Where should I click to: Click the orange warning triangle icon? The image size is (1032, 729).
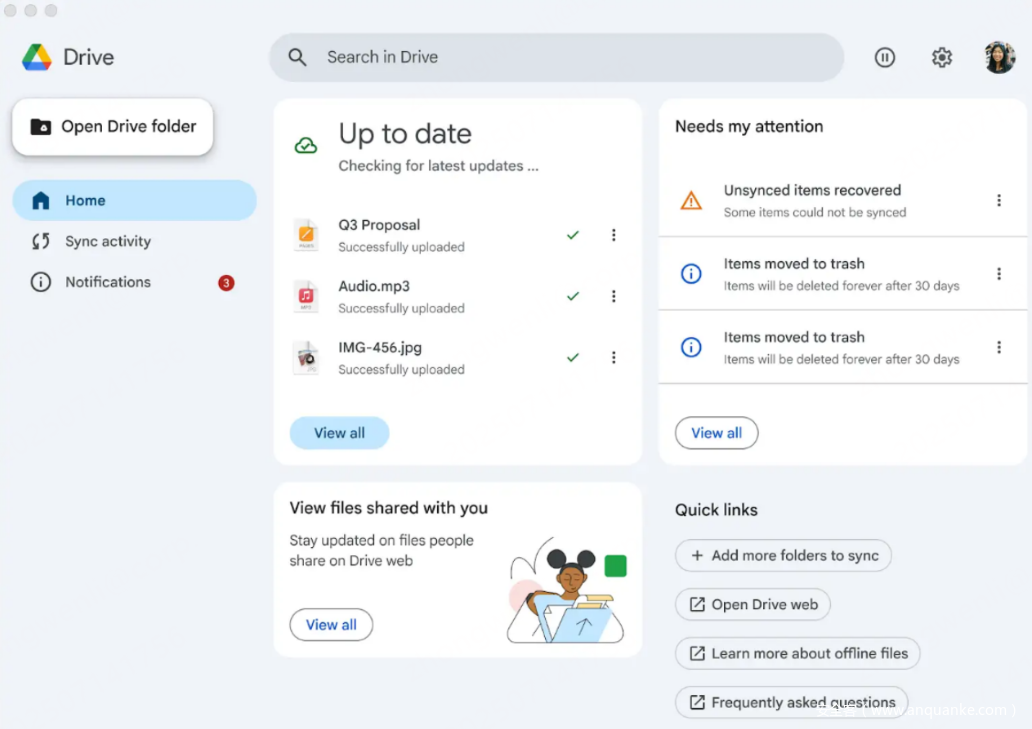pyautogui.click(x=691, y=201)
